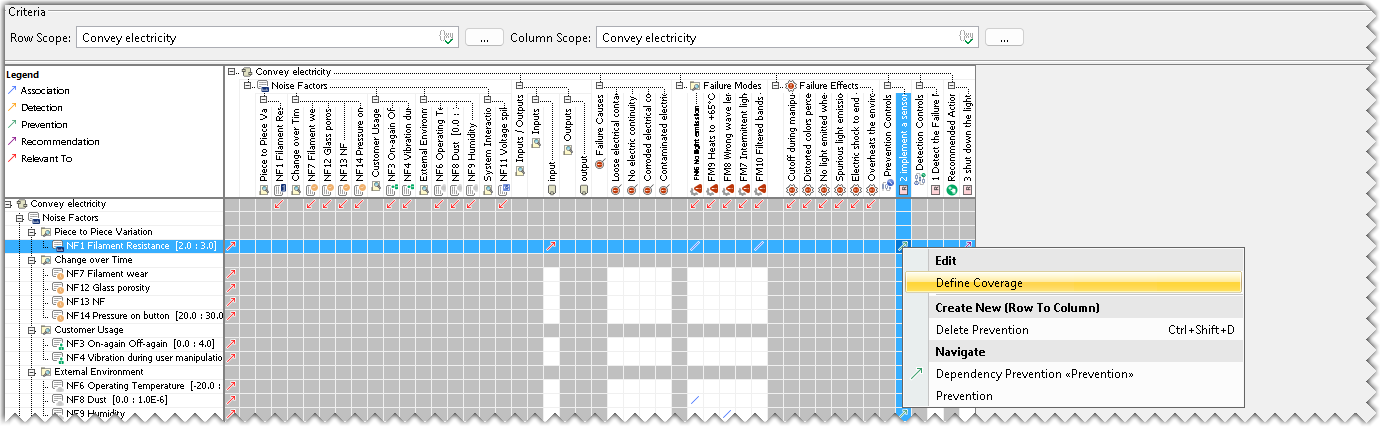The height and width of the screenshot is (428, 1381).
Task: Choose Define Coverage from context menu
Action: (1073, 283)
